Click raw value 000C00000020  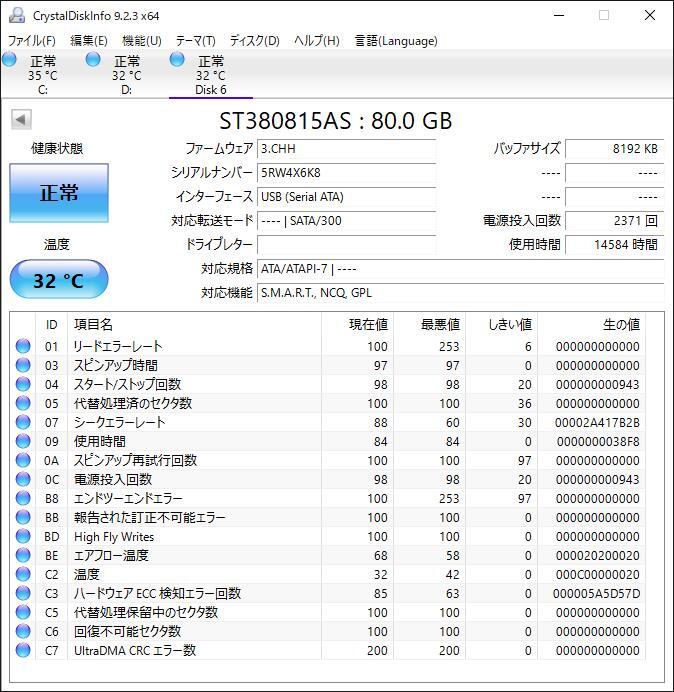pos(598,574)
